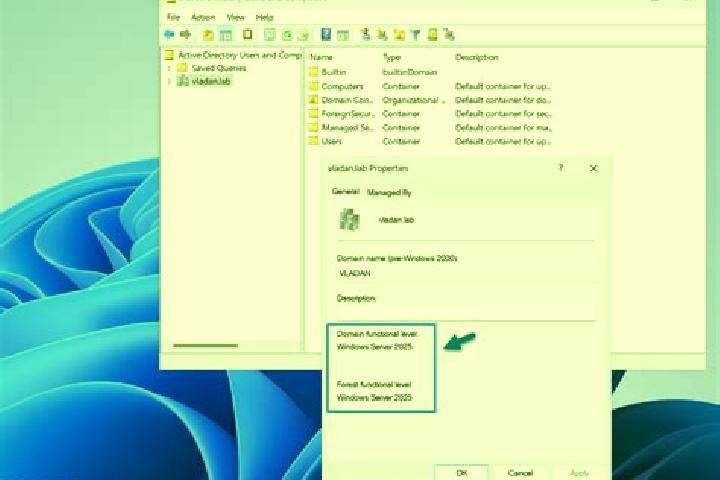Click the Managed Service Accounts folder icon

pyautogui.click(x=314, y=127)
